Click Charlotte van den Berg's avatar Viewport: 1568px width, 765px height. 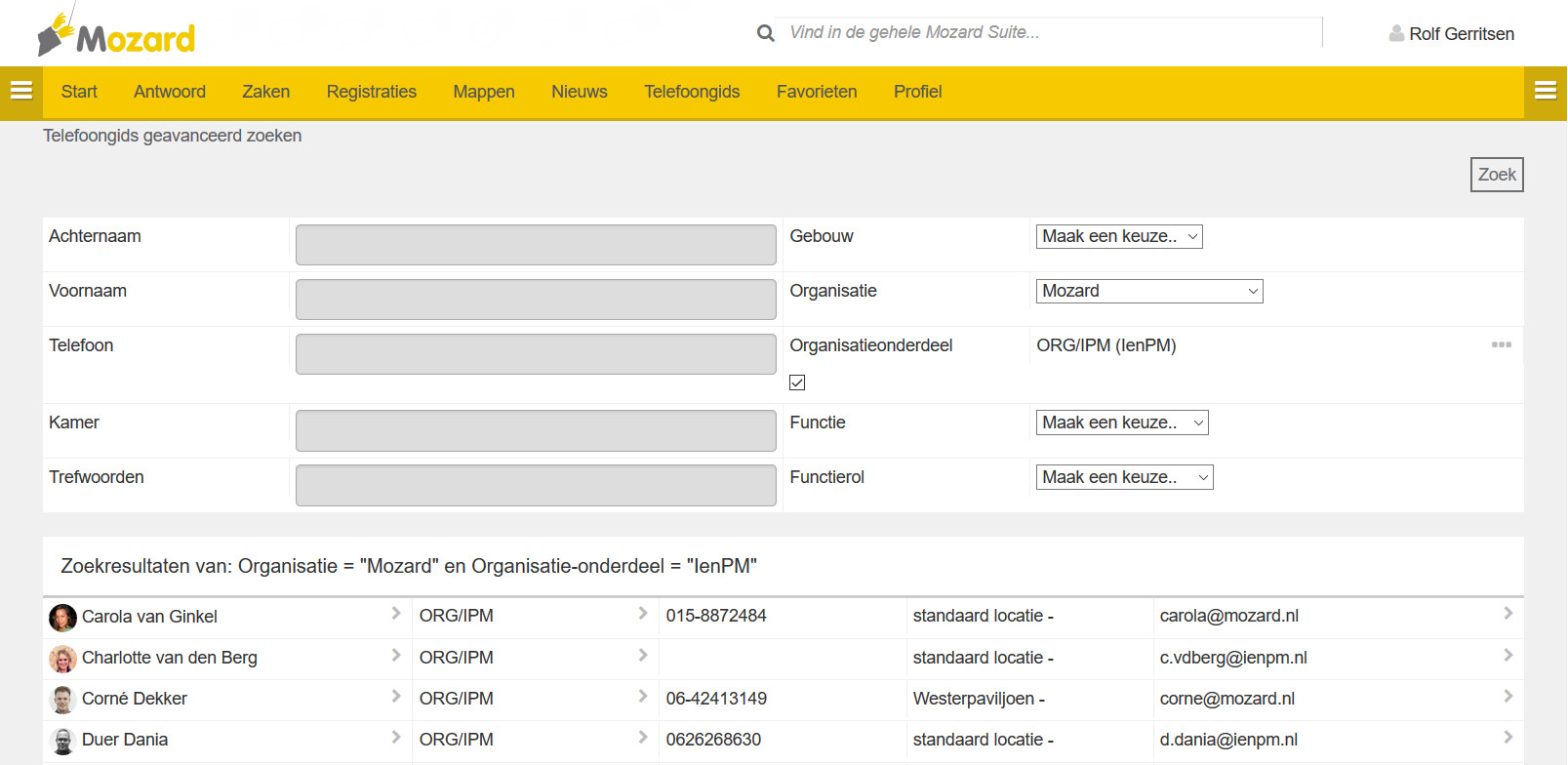click(x=62, y=659)
